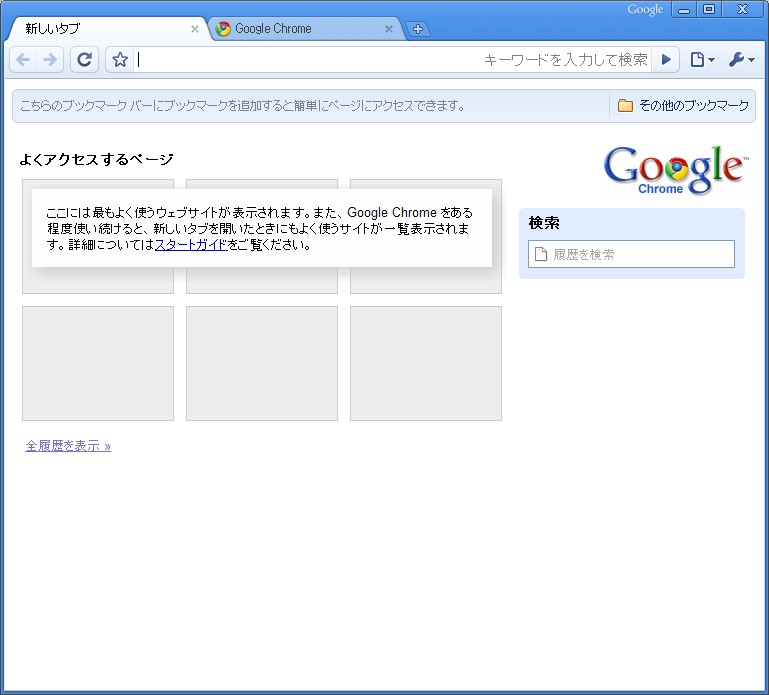Image resolution: width=769 pixels, height=695 pixels.
Task: Click the 履歴を検索 search field
Action: [x=631, y=254]
